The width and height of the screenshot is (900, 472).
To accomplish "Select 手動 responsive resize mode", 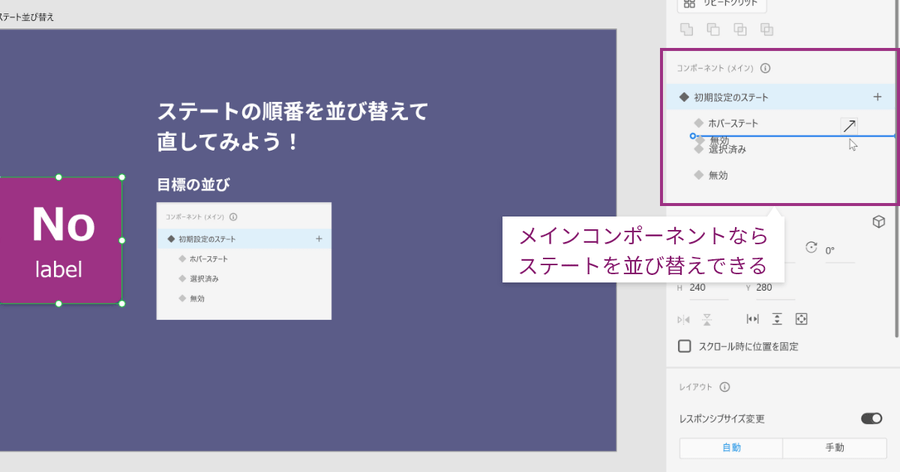I will click(835, 448).
